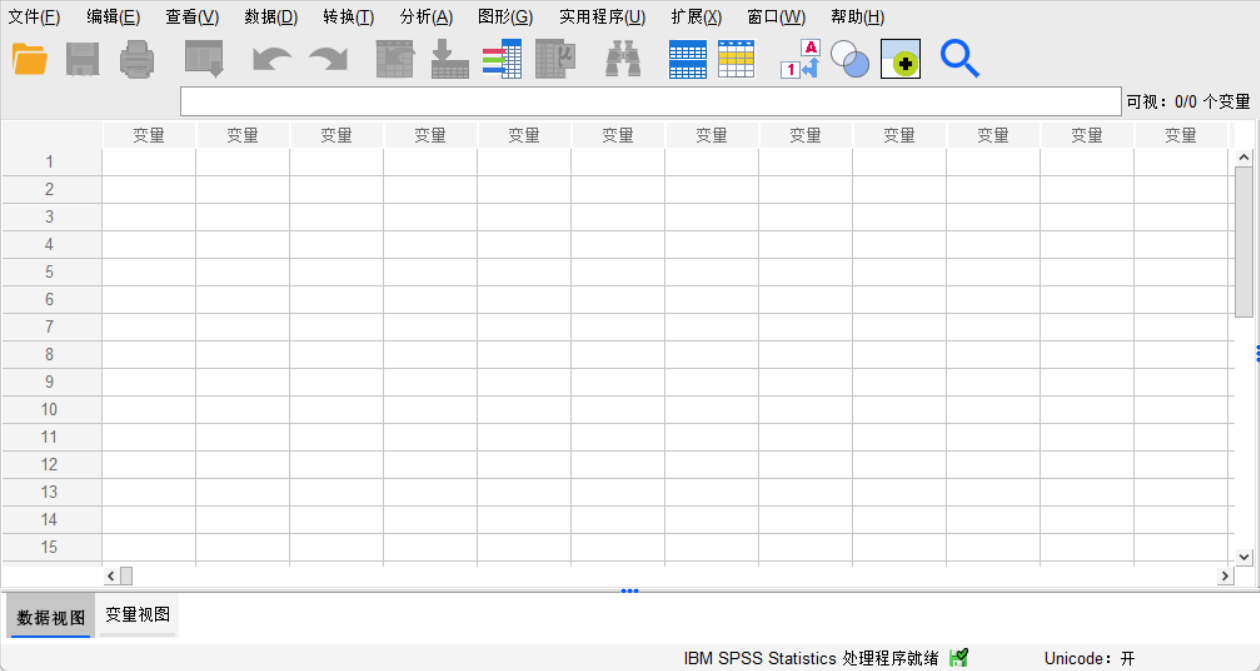The width and height of the screenshot is (1260, 671).
Task: Open the 查看(V) menu
Action: click(192, 17)
